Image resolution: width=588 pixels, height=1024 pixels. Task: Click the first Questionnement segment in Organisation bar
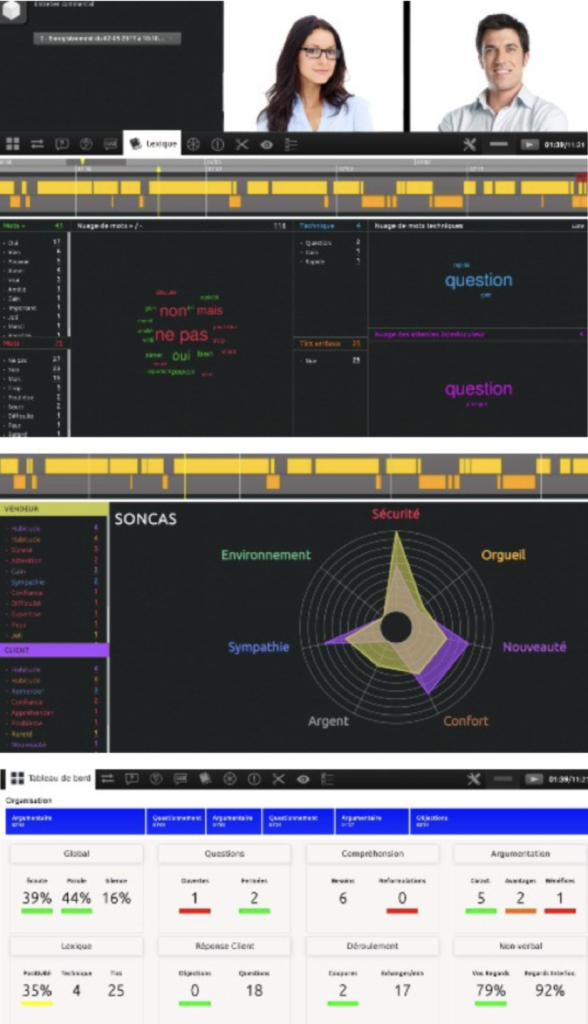tap(176, 821)
